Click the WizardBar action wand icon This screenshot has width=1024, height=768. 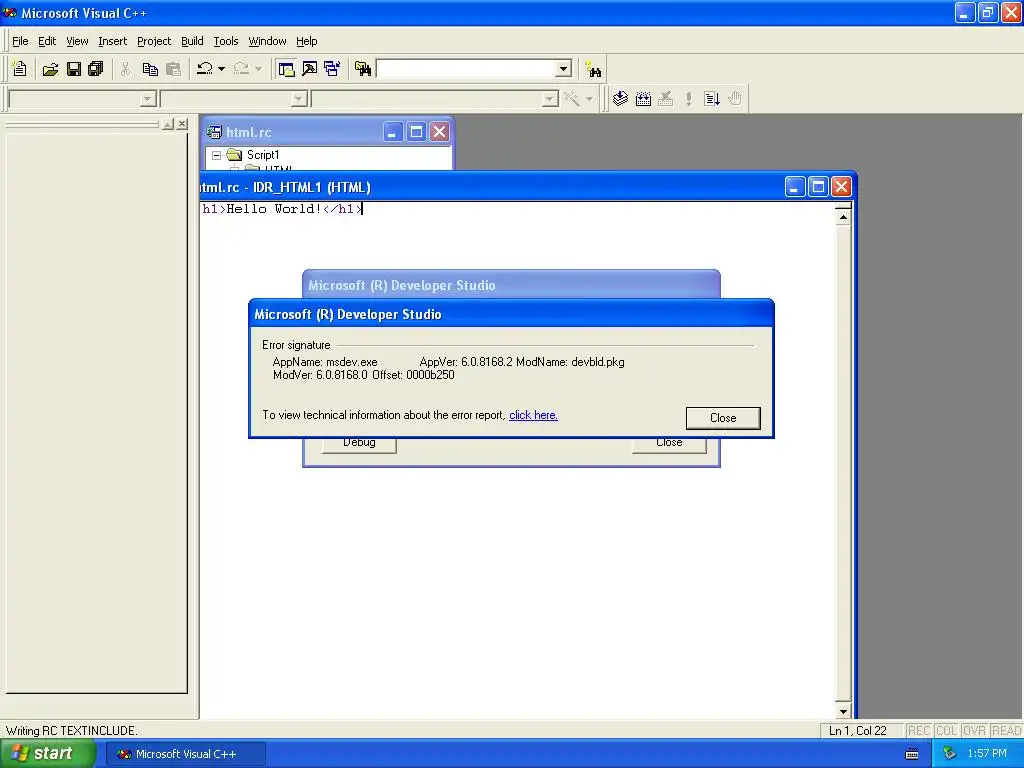click(571, 99)
